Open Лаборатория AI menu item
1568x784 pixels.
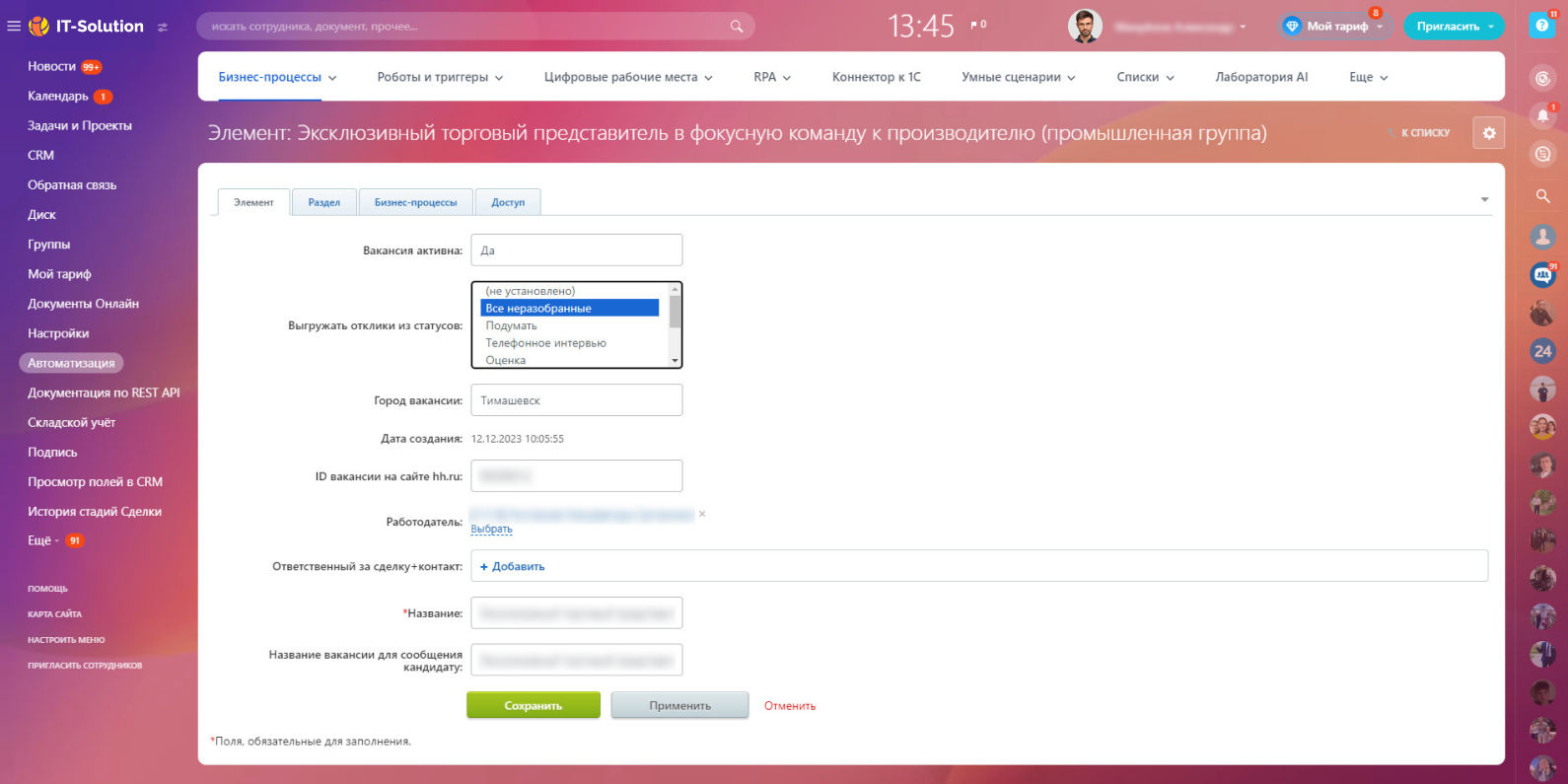tap(1261, 77)
